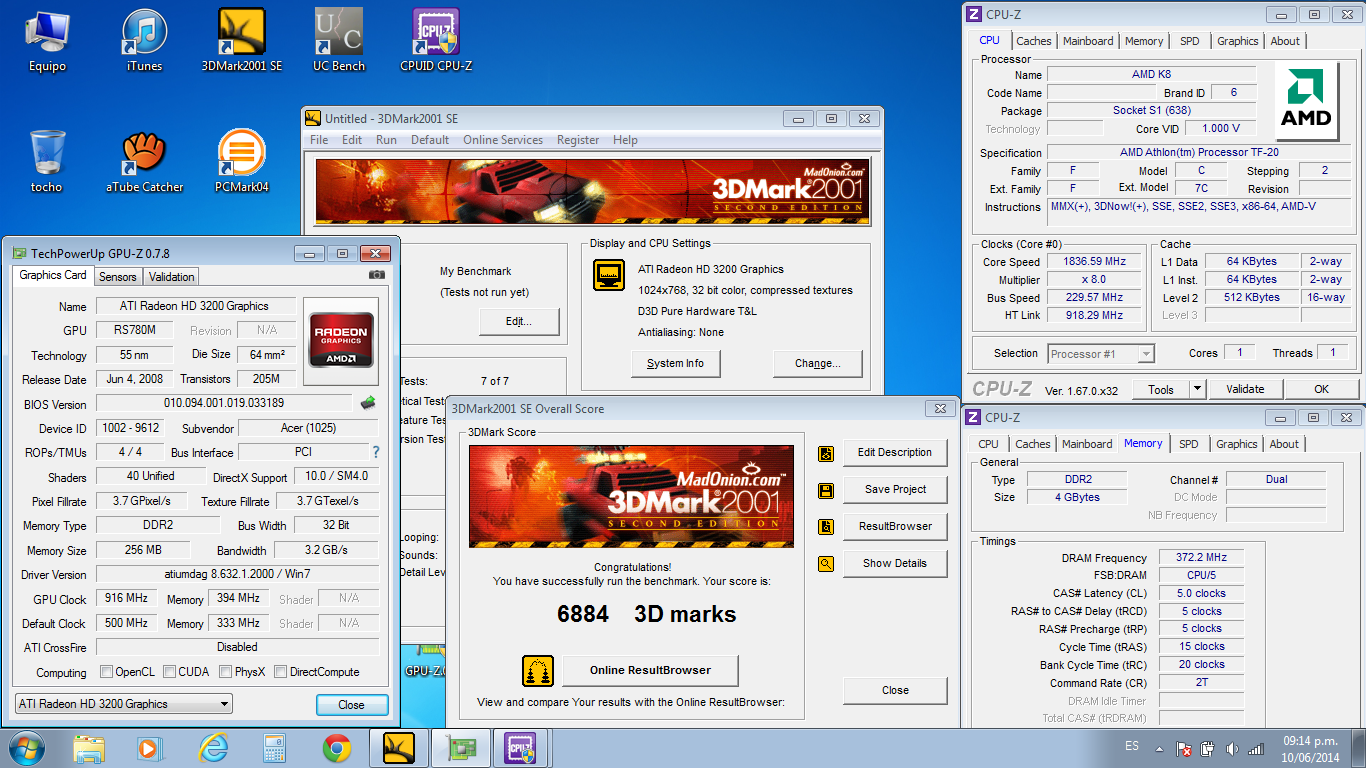This screenshot has height=768, width=1366.
Task: Click the magnifier icon beside Show Details
Action: tap(826, 564)
